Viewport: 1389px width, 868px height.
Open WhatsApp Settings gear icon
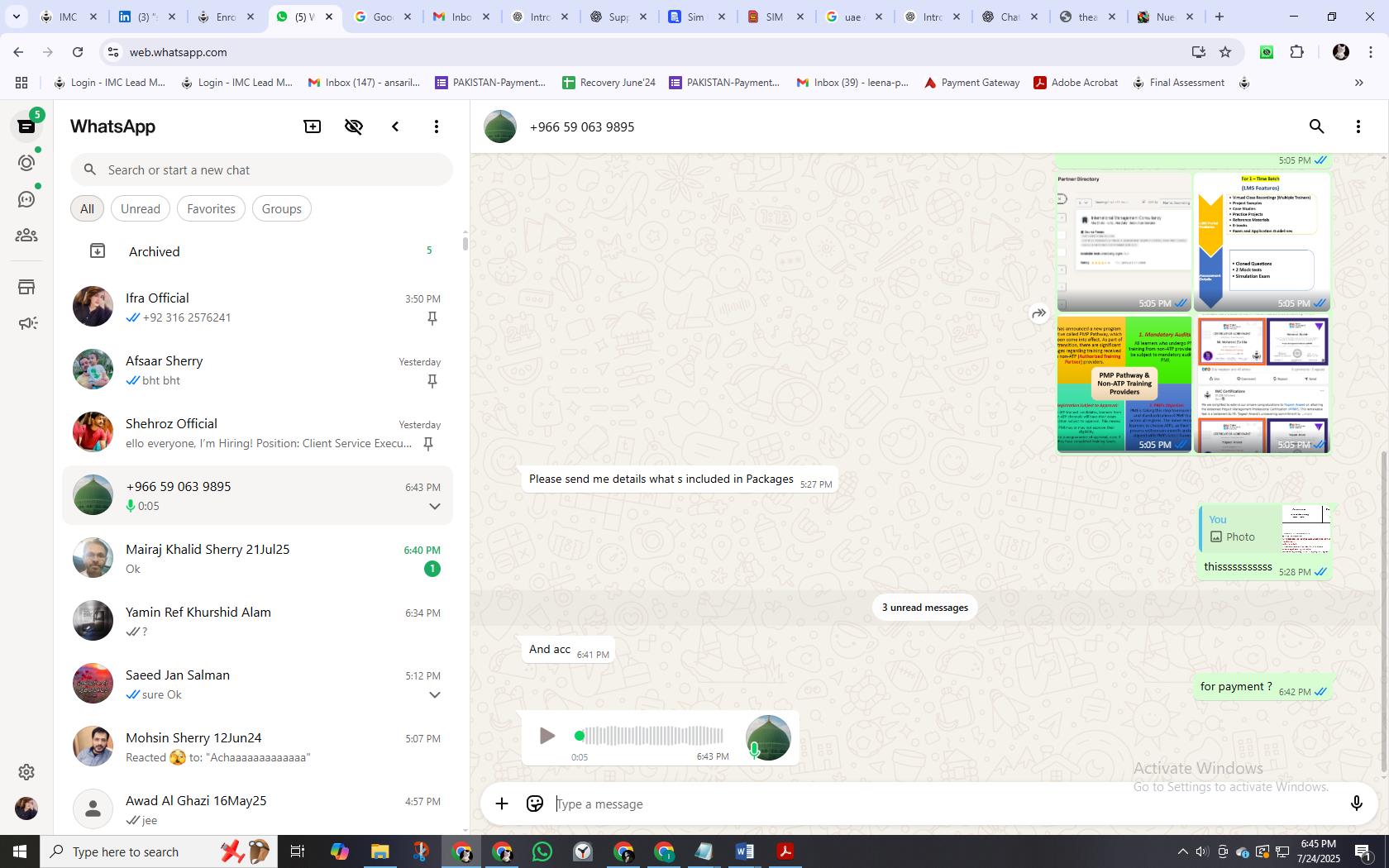click(x=26, y=771)
